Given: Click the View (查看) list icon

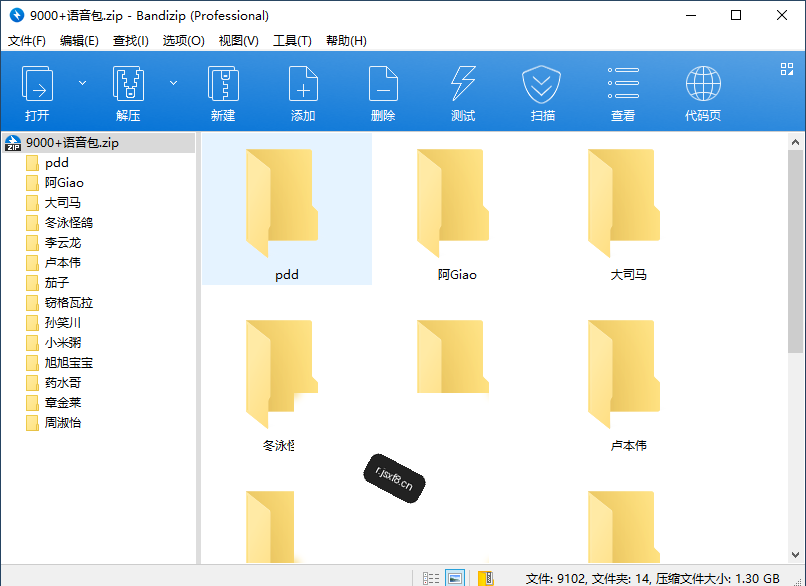Looking at the screenshot, I should [623, 83].
